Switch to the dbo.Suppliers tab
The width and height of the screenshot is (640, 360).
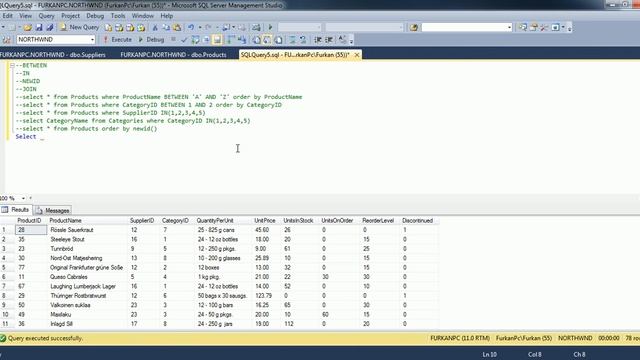(x=53, y=55)
